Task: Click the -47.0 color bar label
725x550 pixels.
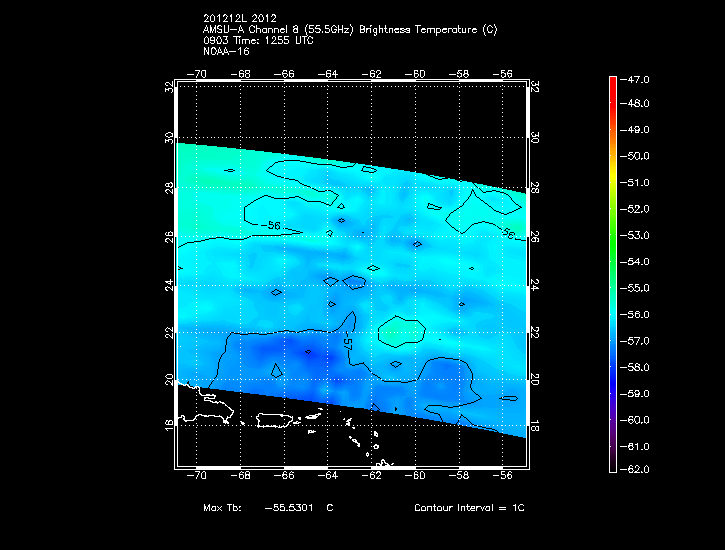Action: click(637, 78)
